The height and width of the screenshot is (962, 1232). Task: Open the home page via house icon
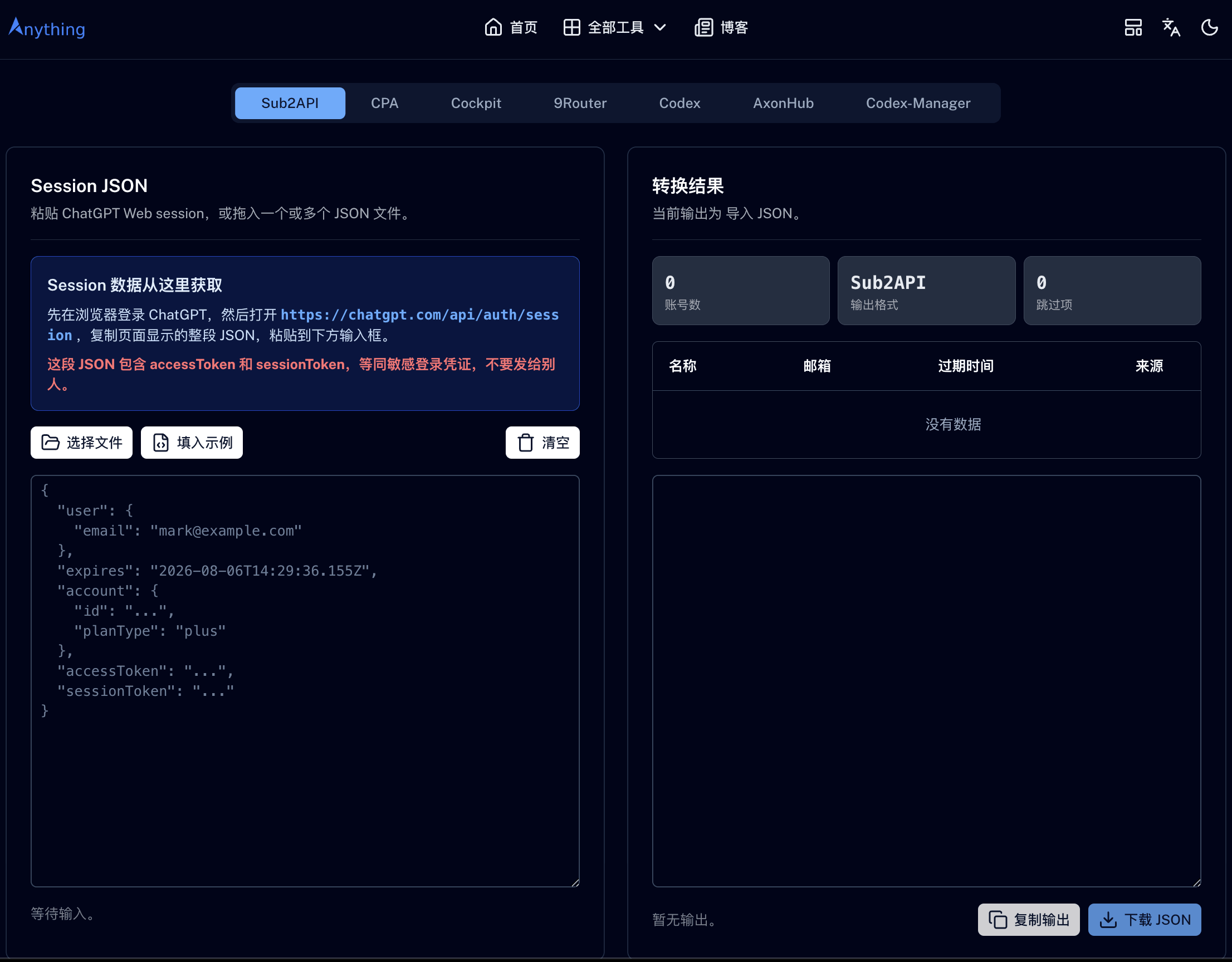493,27
